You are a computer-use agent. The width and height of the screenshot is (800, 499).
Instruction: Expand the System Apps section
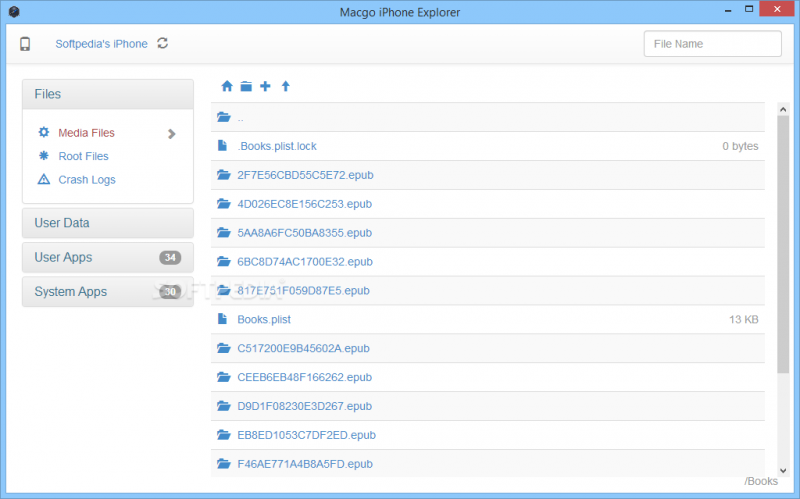108,292
